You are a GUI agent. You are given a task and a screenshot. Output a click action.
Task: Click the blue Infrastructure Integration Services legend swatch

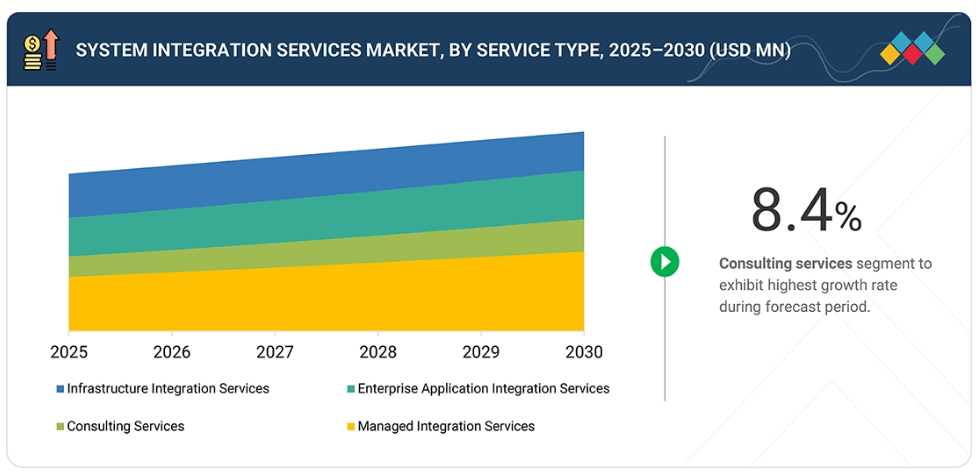click(x=60, y=389)
